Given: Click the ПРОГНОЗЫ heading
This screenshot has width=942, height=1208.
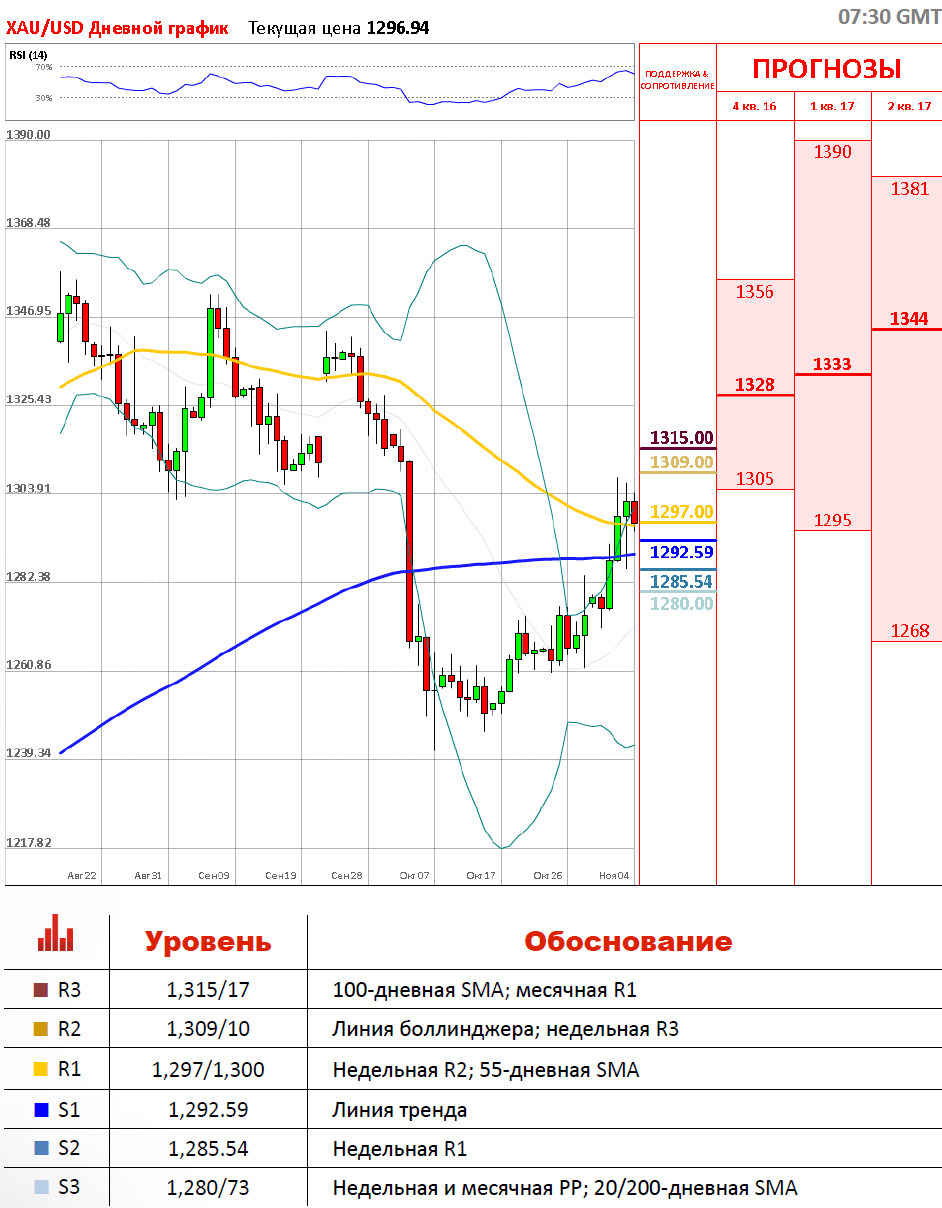Looking at the screenshot, I should (x=827, y=69).
